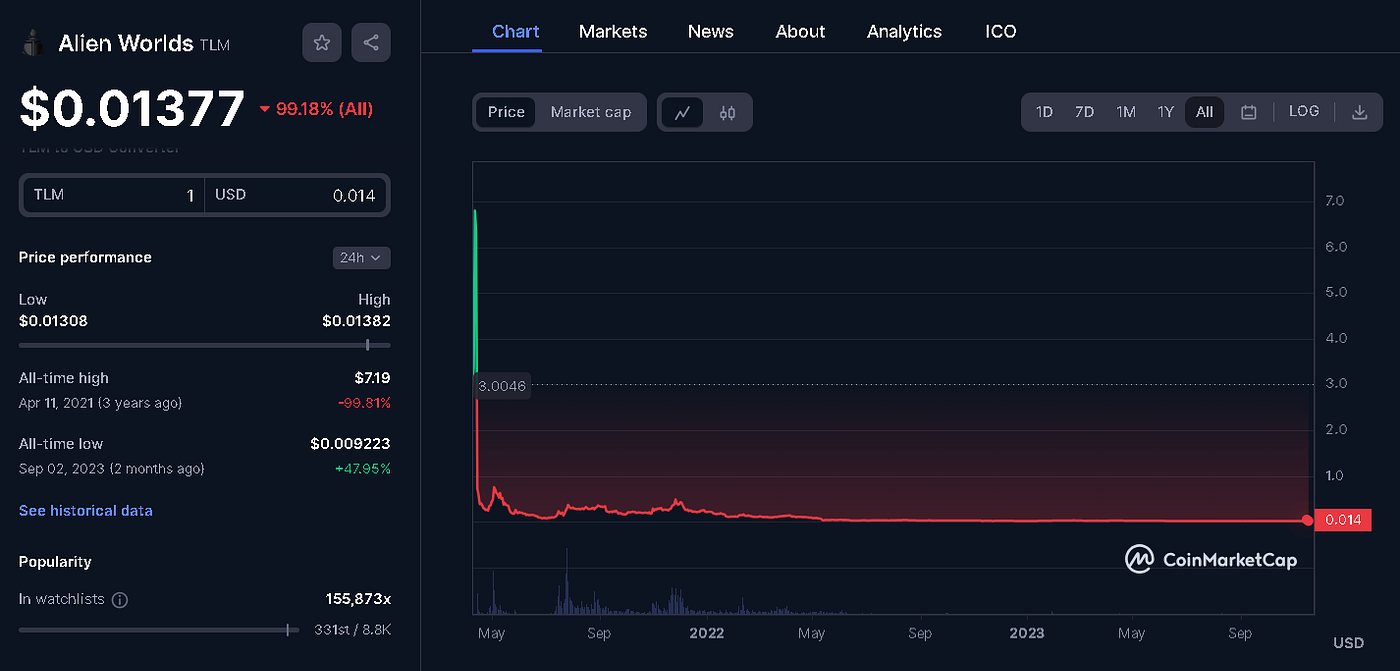Viewport: 1400px width, 671px height.
Task: Open the calendar date range picker
Action: tap(1248, 112)
